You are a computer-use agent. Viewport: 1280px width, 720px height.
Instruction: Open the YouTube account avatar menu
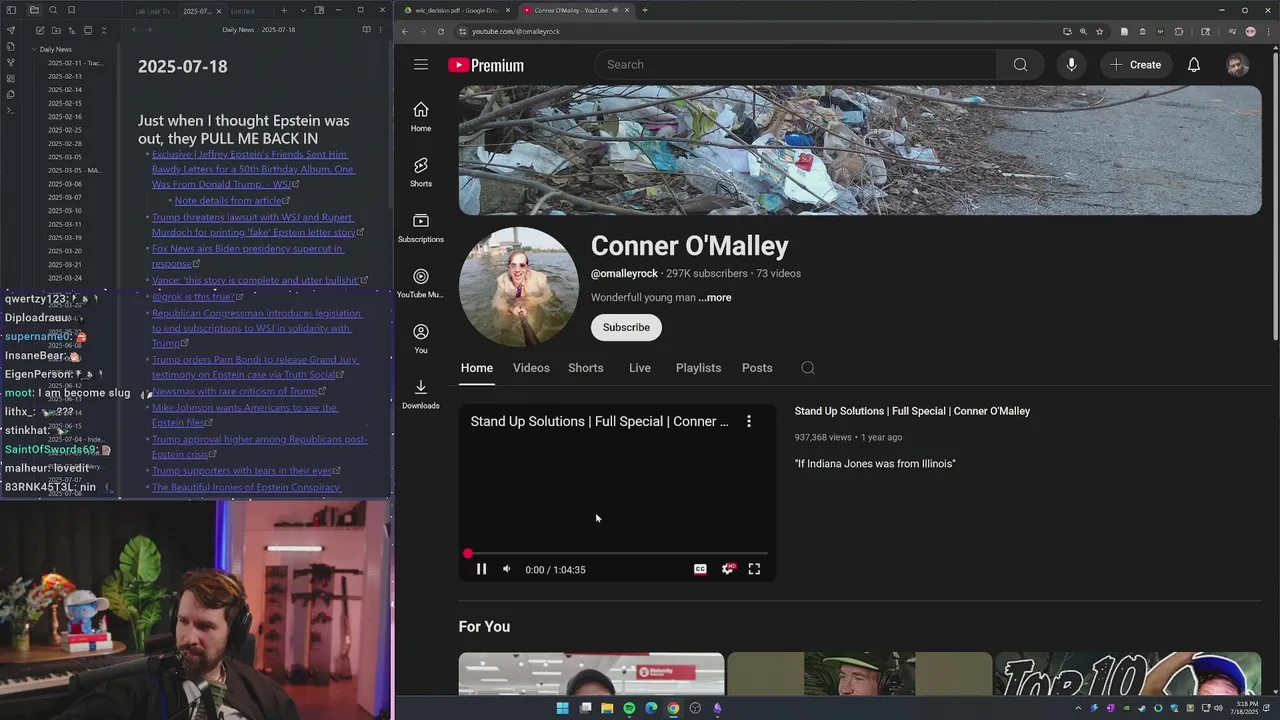1238,65
